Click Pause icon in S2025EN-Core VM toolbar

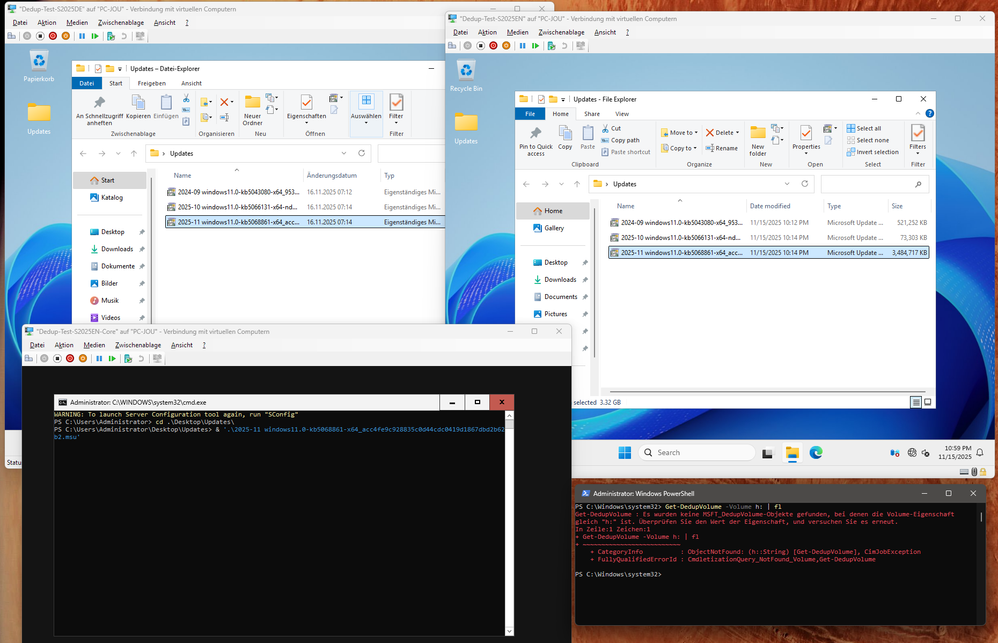click(x=99, y=358)
